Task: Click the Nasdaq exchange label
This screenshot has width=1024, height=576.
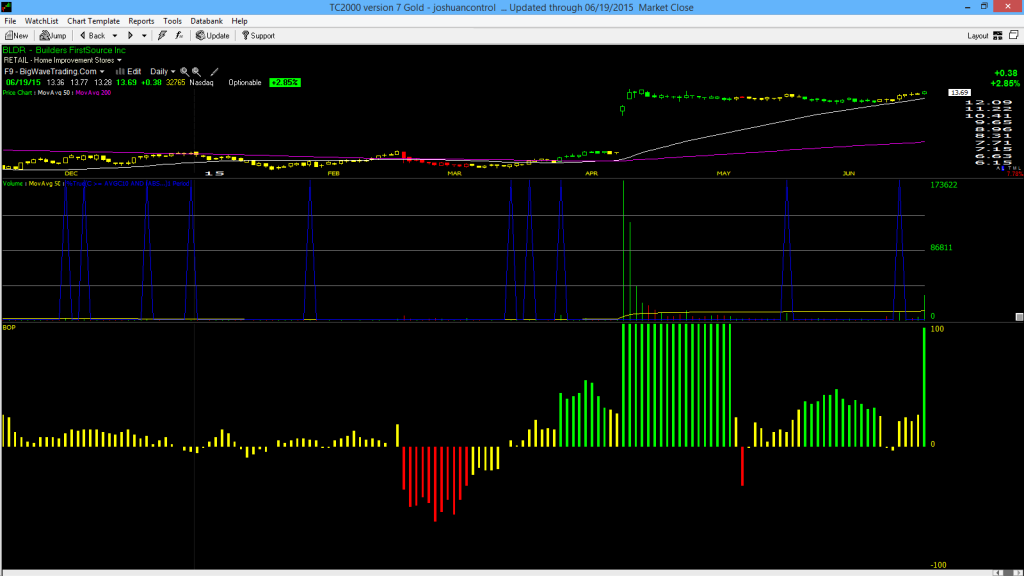Action: [201, 83]
